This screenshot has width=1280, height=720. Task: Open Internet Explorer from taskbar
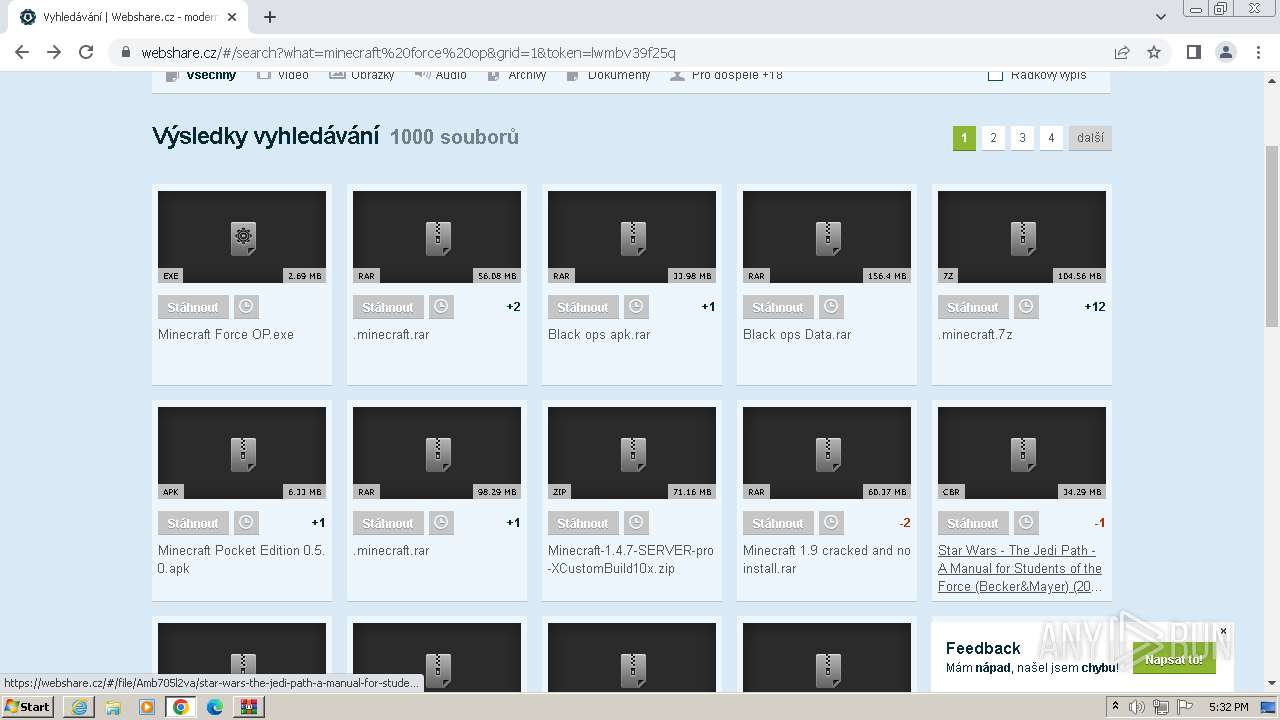[79, 706]
